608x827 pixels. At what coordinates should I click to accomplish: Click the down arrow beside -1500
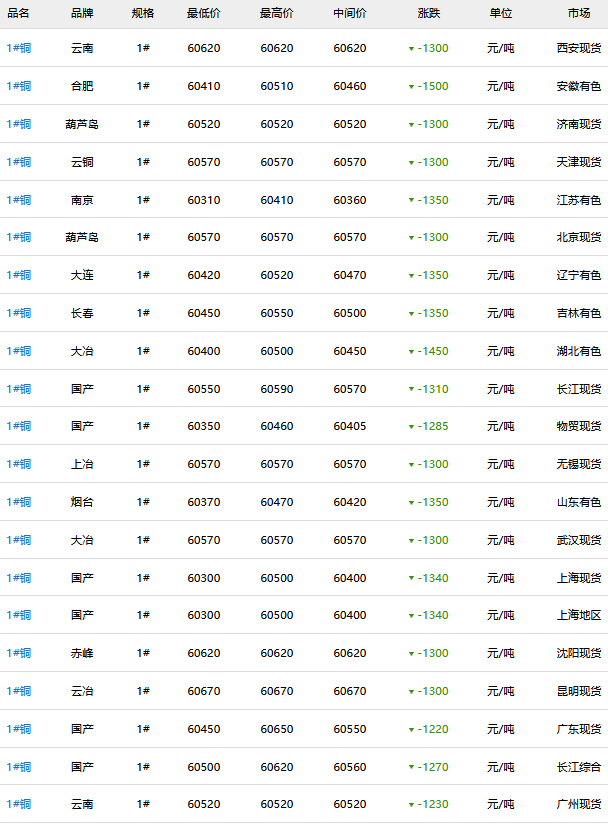pos(411,87)
